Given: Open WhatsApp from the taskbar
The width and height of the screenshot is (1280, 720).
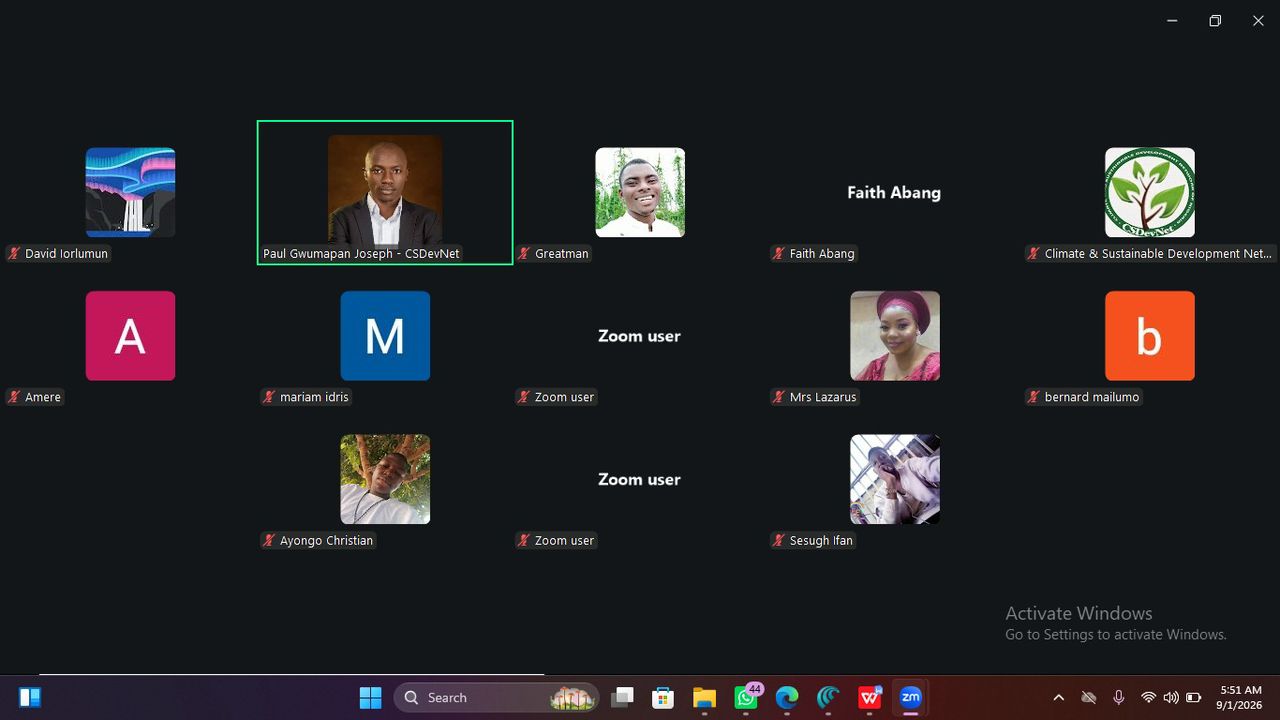Looking at the screenshot, I should tap(746, 698).
